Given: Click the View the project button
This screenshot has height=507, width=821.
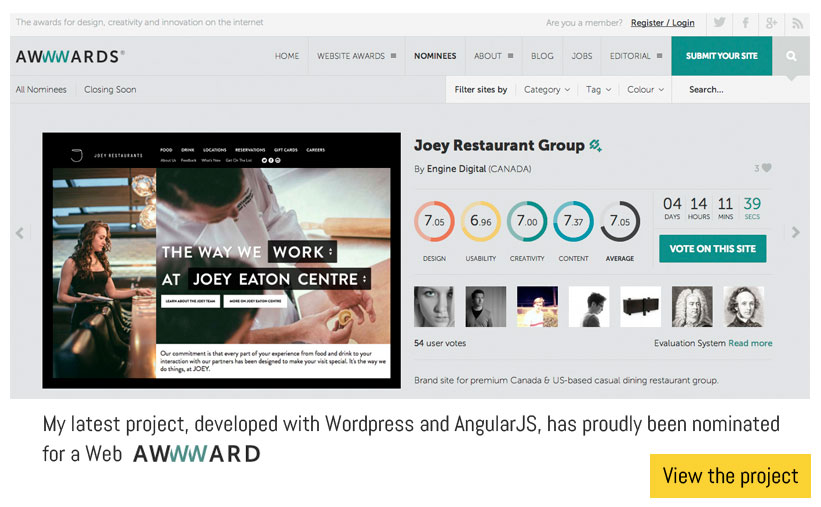Looking at the screenshot, I should [x=730, y=476].
